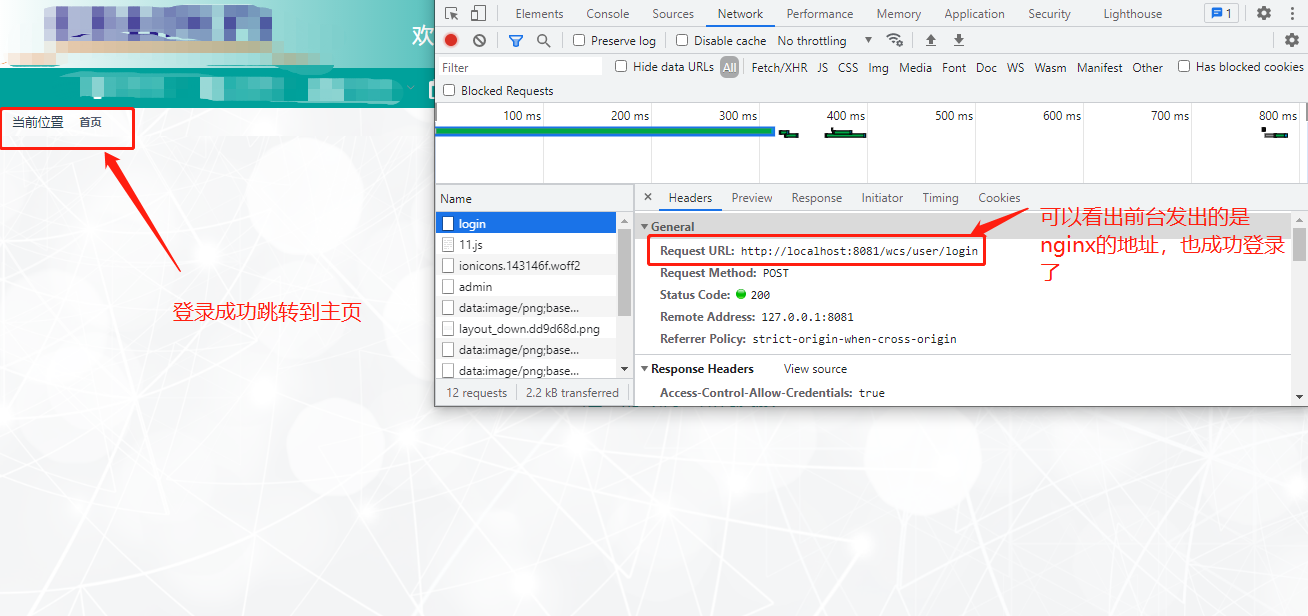
Task: Click the 首页 breadcrumb on the page
Action: point(90,122)
